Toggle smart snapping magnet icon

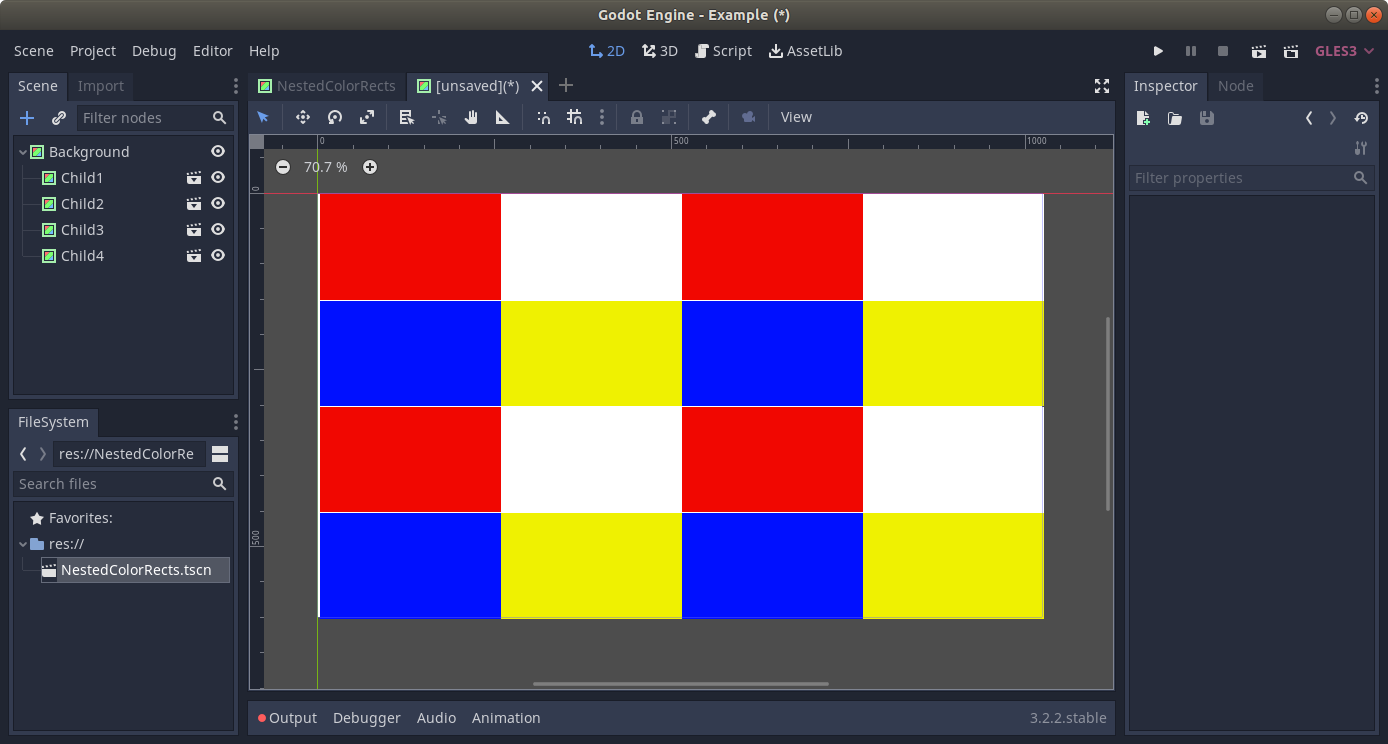543,117
